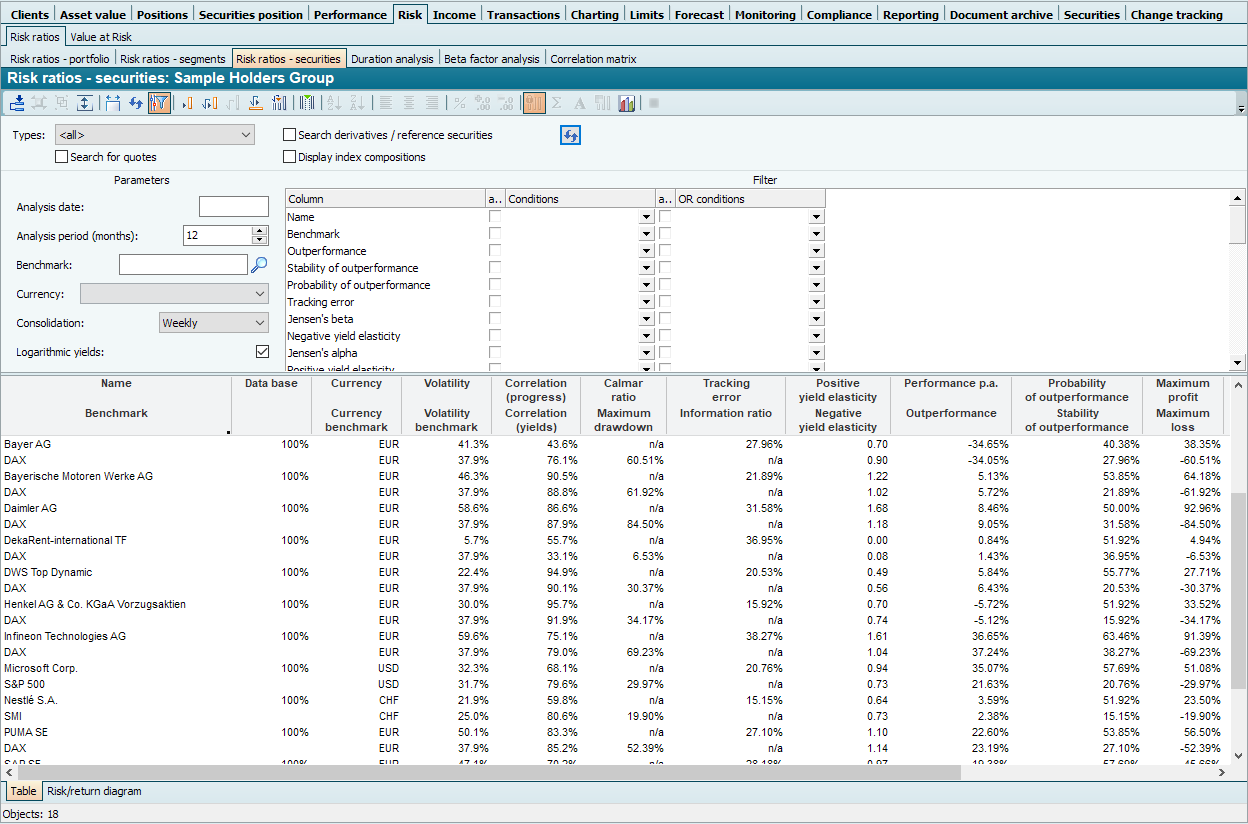Image resolution: width=1248 pixels, height=824 pixels.
Task: Open the Types dropdown showing <all>
Action: pyautogui.click(x=154, y=135)
